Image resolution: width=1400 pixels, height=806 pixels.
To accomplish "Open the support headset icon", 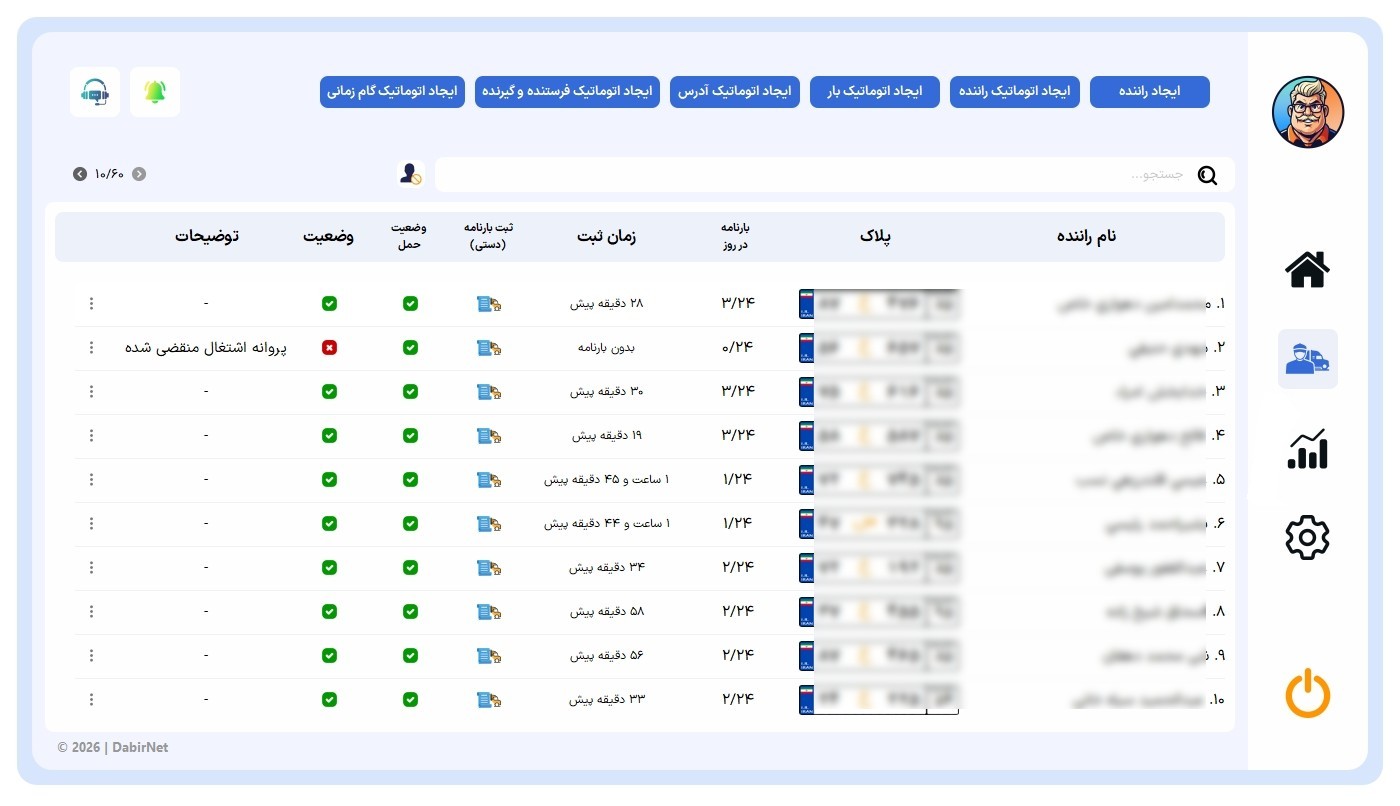I will pyautogui.click(x=95, y=92).
